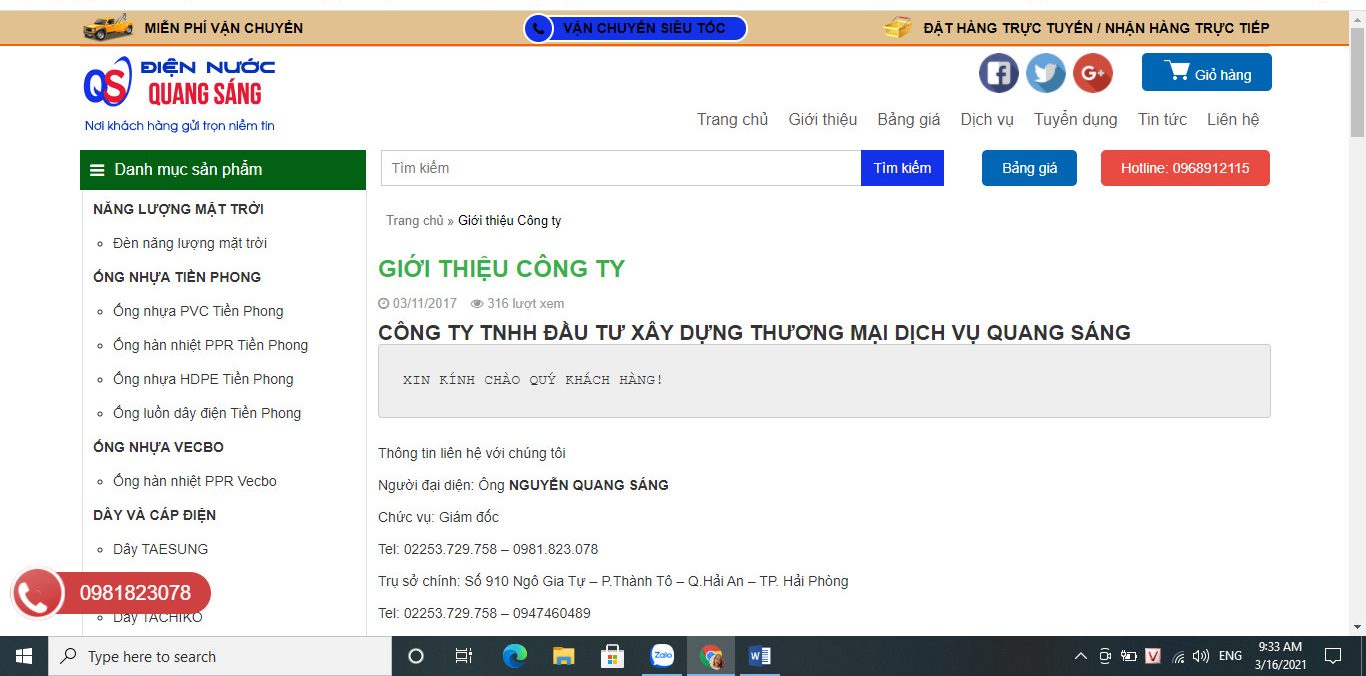Click Trang chủ breadcrumb link
1366x676 pixels.
(x=415, y=221)
